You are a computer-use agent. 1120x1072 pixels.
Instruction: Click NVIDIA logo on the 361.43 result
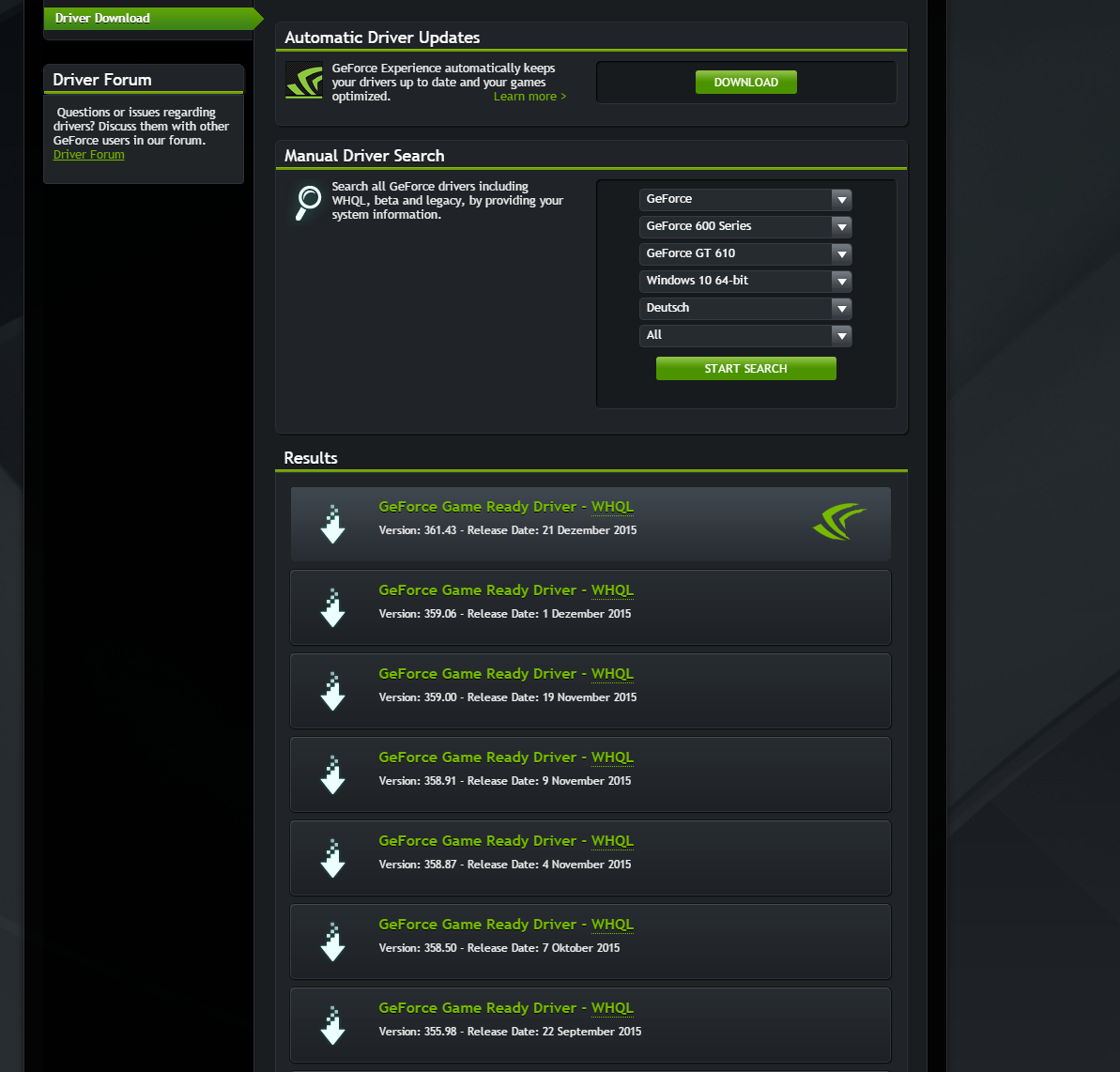point(839,521)
